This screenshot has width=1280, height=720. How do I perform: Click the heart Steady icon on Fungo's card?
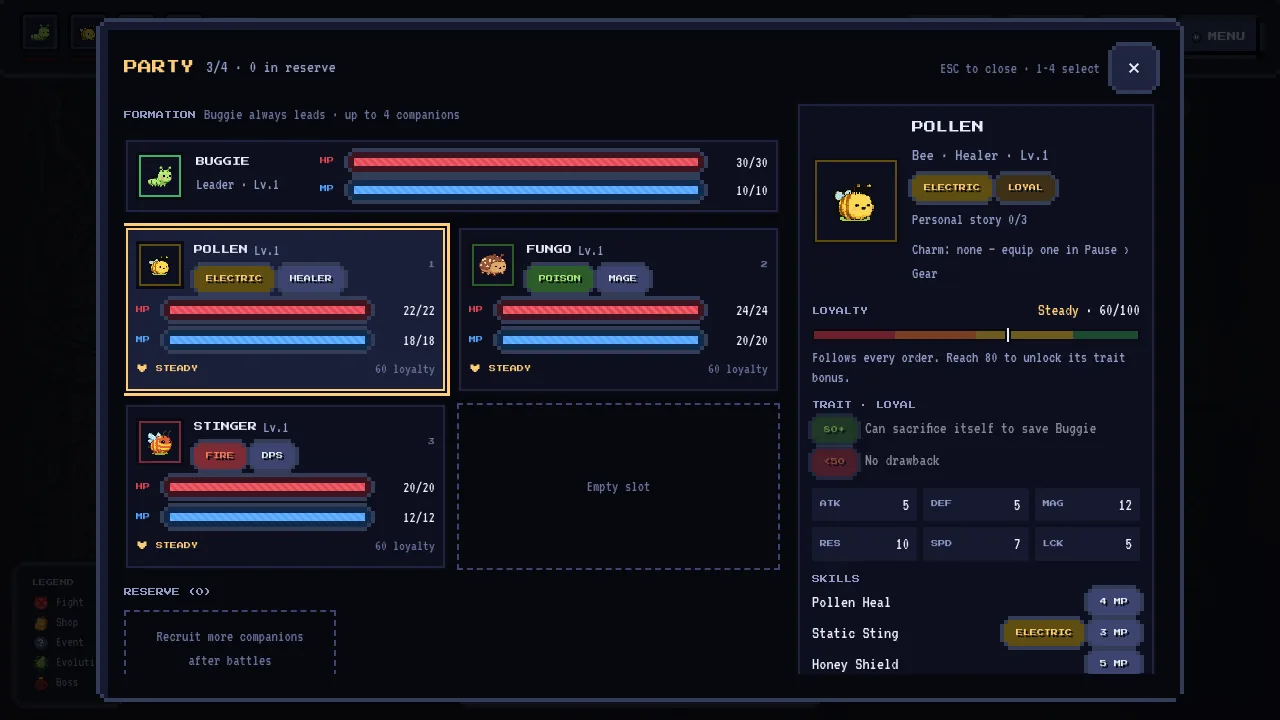pos(475,368)
